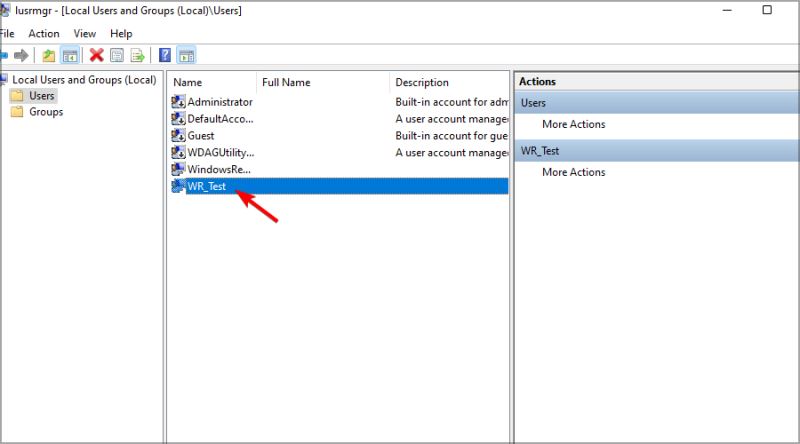
Task: Open More Actions under Users section
Action: (x=573, y=124)
